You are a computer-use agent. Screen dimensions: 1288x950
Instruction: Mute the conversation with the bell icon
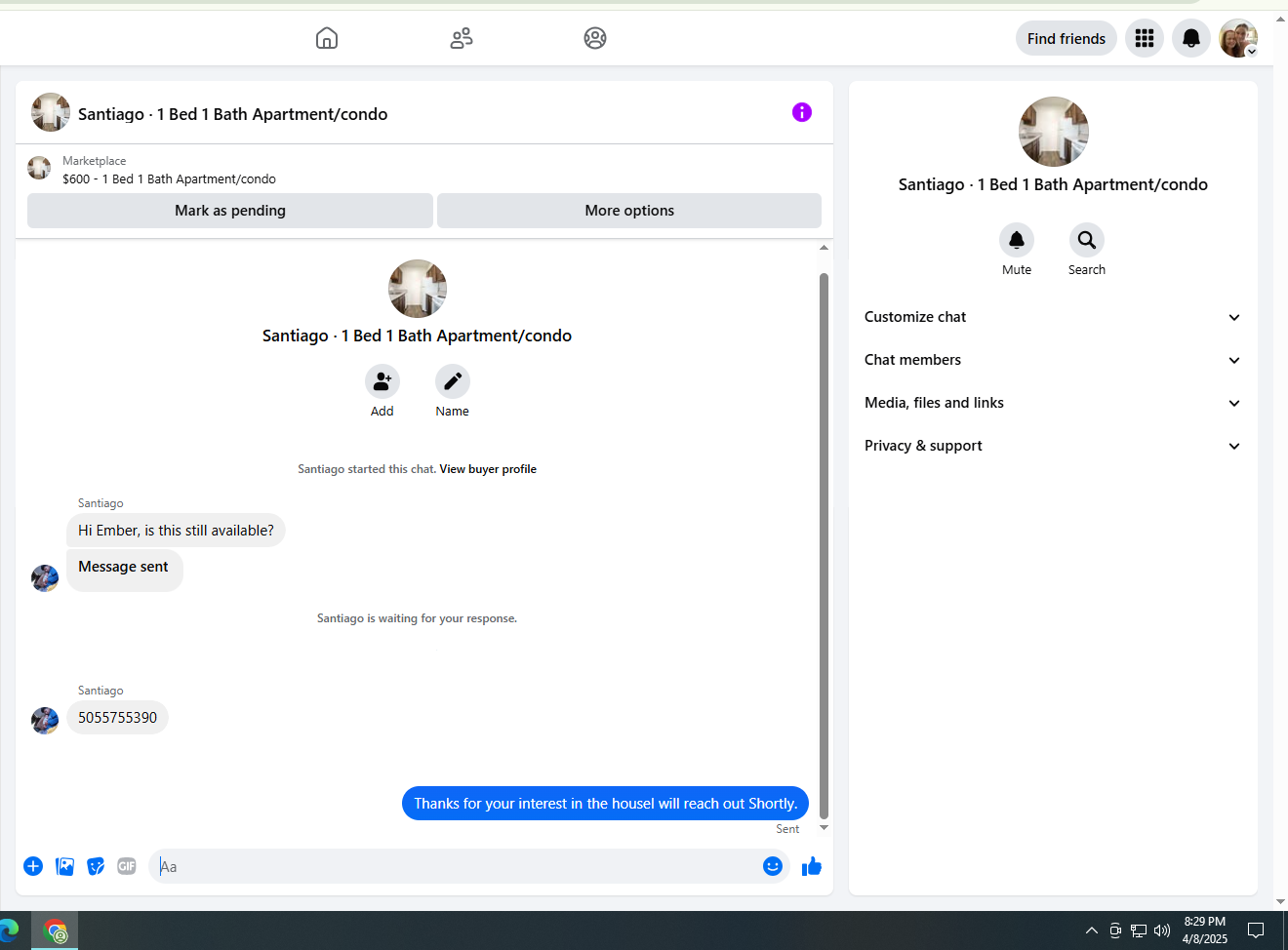[1017, 240]
